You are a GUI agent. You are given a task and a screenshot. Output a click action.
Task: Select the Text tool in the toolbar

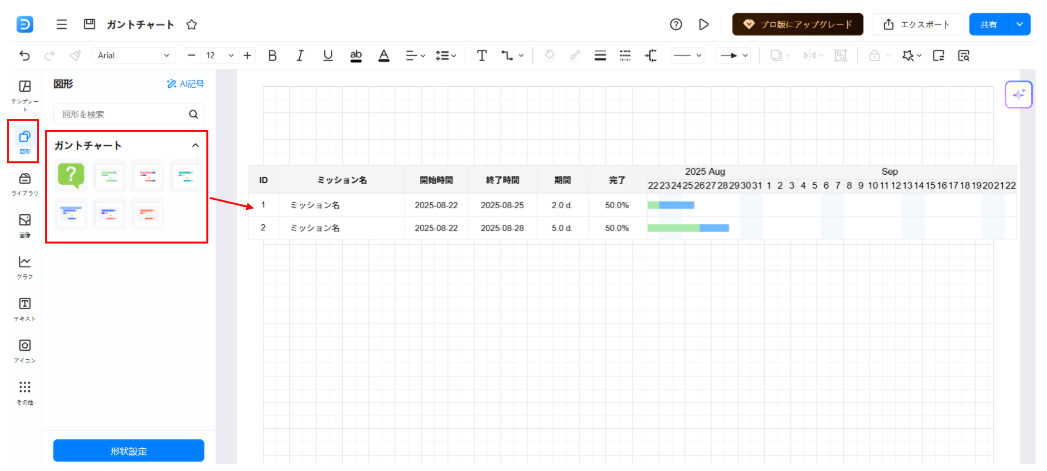[481, 56]
